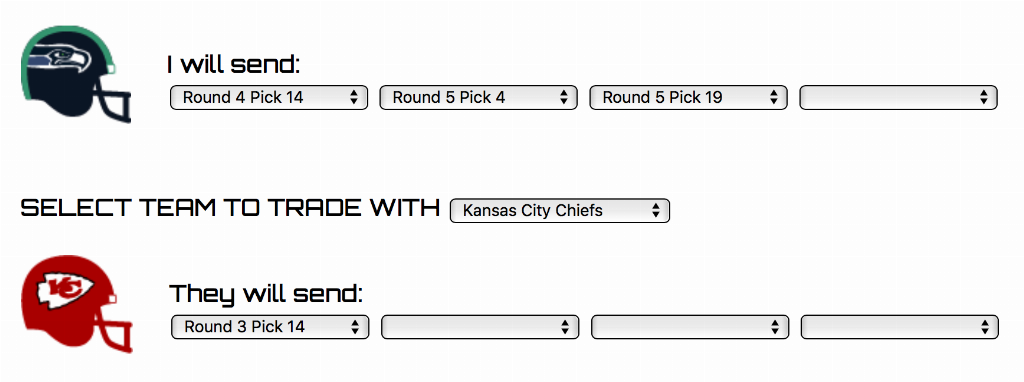Image resolution: width=1024 pixels, height=382 pixels.
Task: Open the Round 4 Pick 14 dropdown
Action: (269, 97)
